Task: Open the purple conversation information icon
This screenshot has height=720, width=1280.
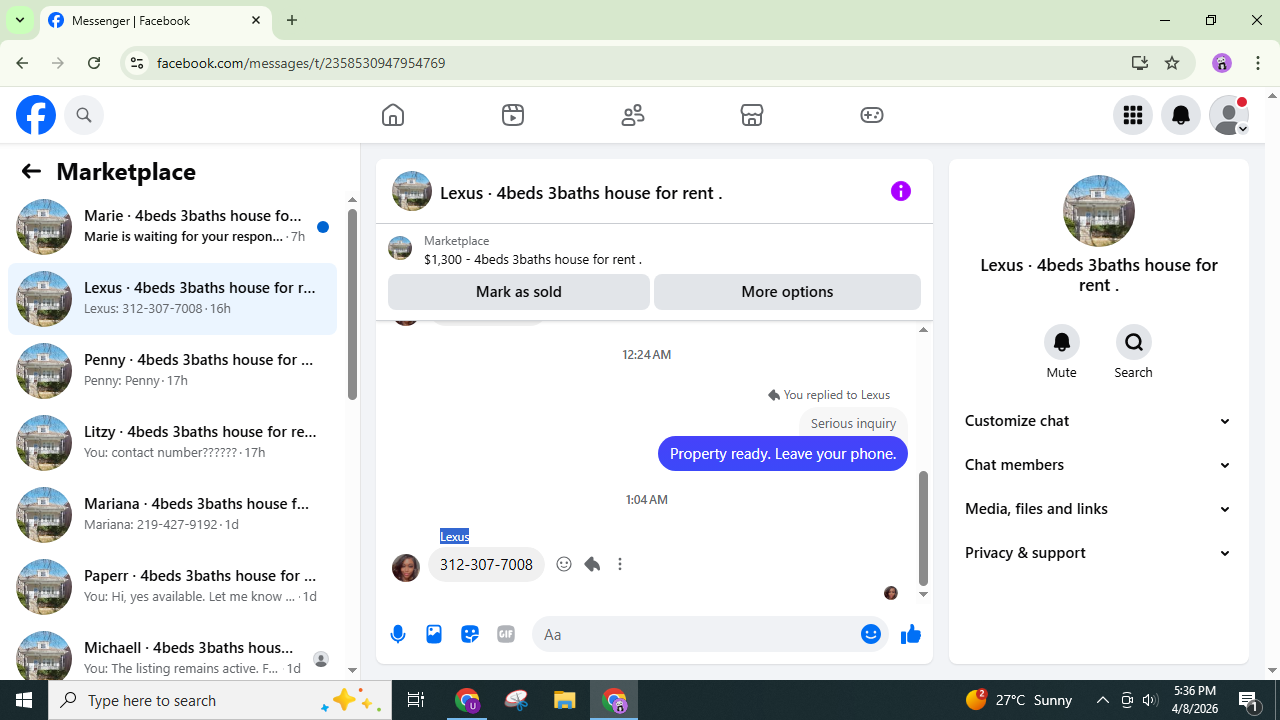Action: (x=901, y=191)
